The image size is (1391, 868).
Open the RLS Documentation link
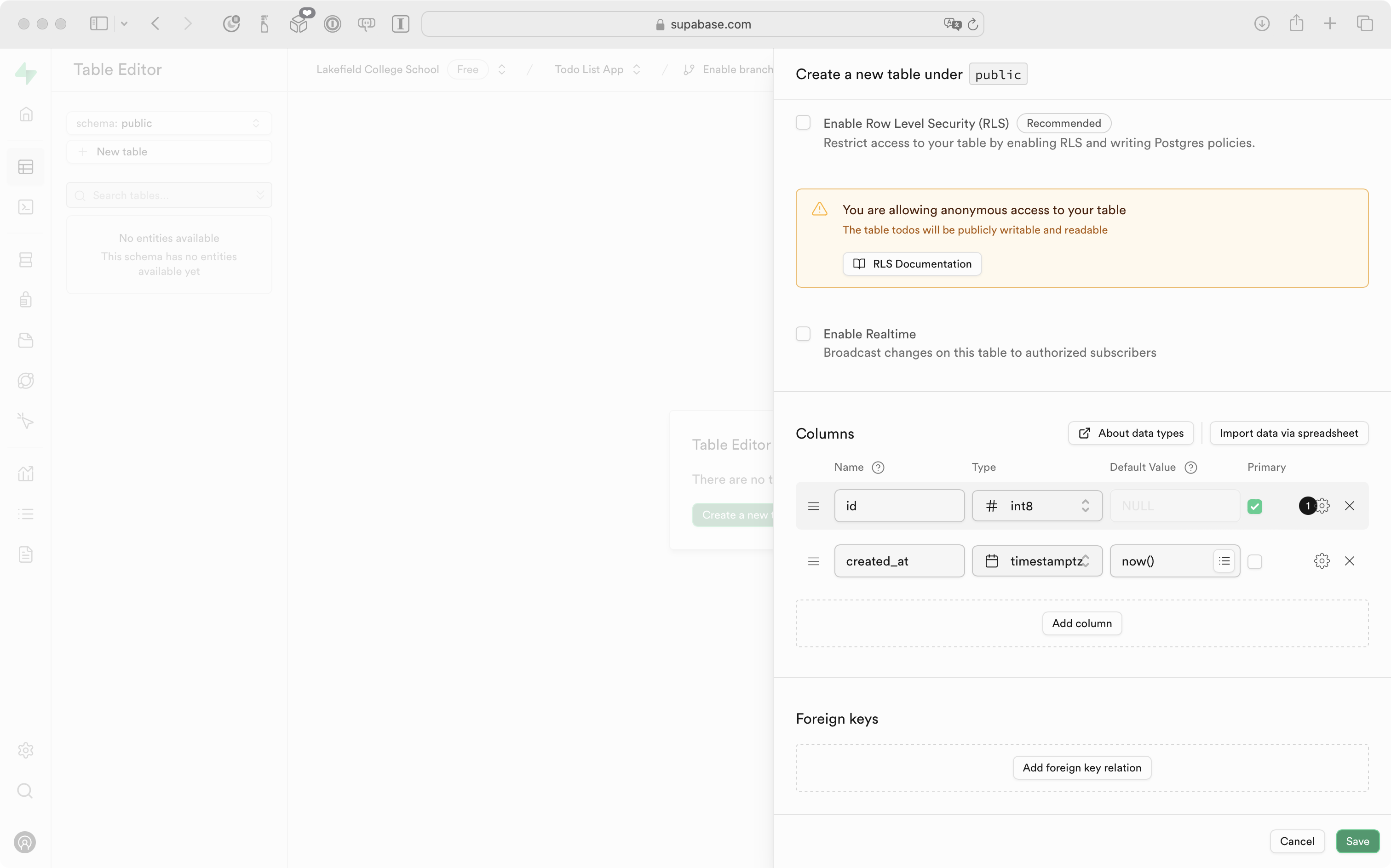[911, 263]
